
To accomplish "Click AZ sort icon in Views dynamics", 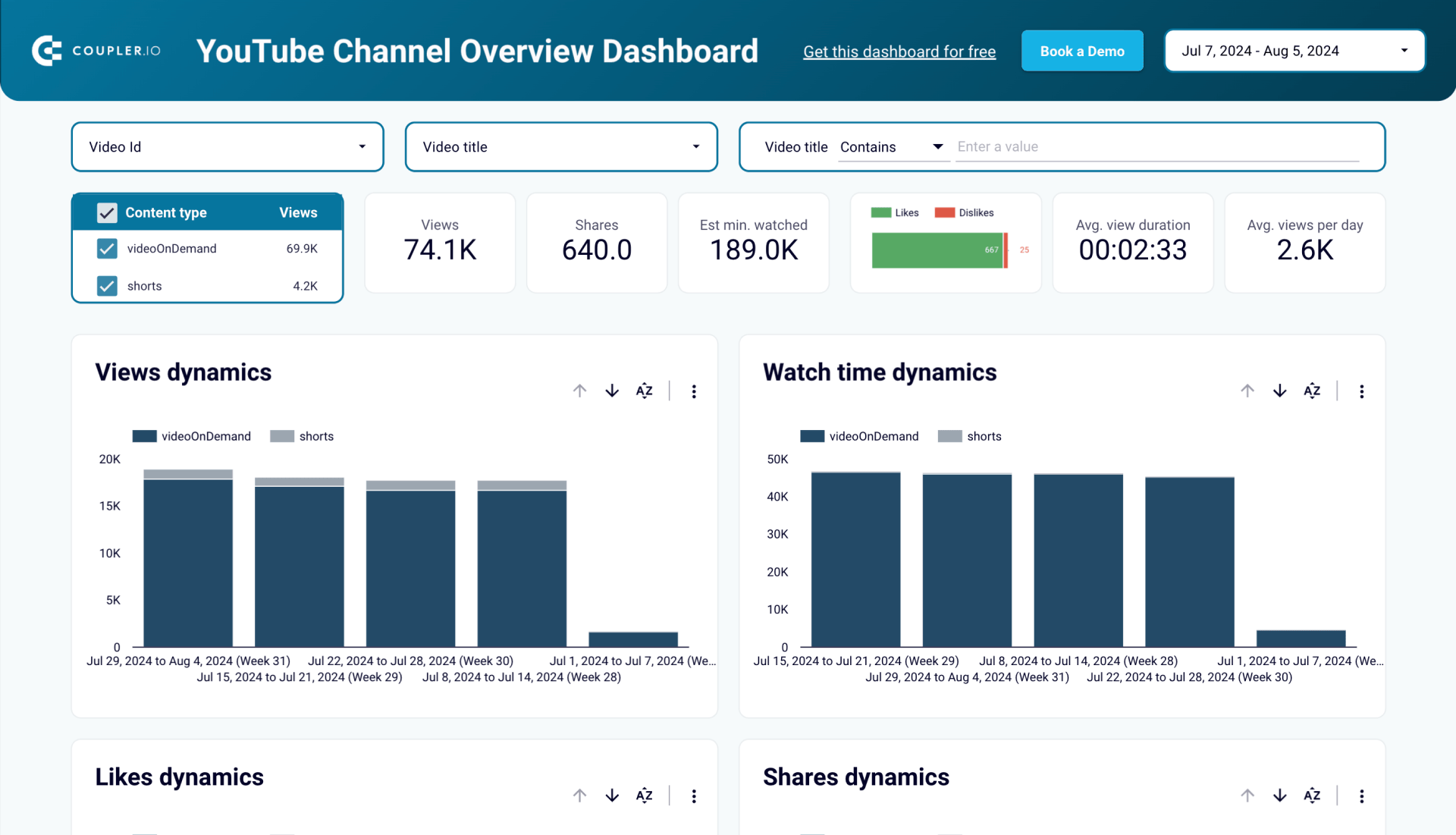I will tap(644, 391).
